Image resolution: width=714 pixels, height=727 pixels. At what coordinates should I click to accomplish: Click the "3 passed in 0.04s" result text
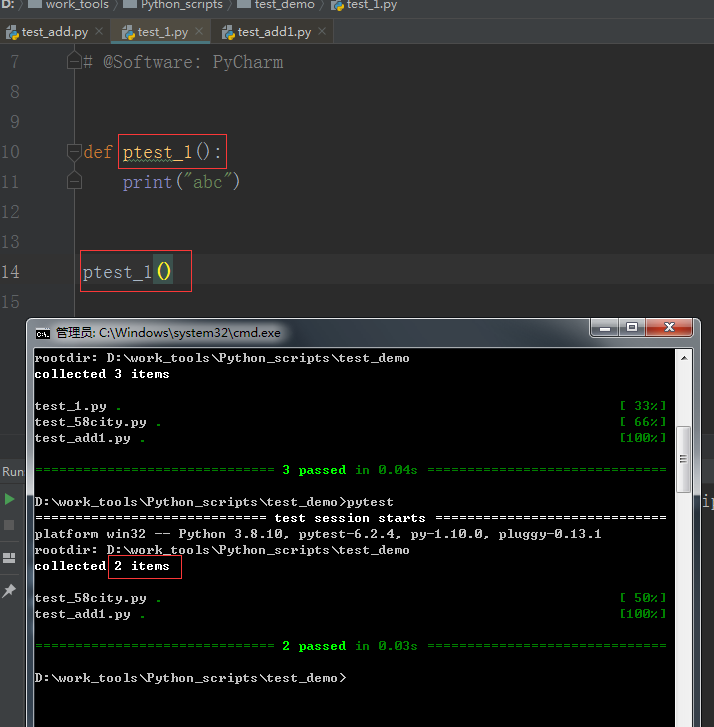point(350,470)
